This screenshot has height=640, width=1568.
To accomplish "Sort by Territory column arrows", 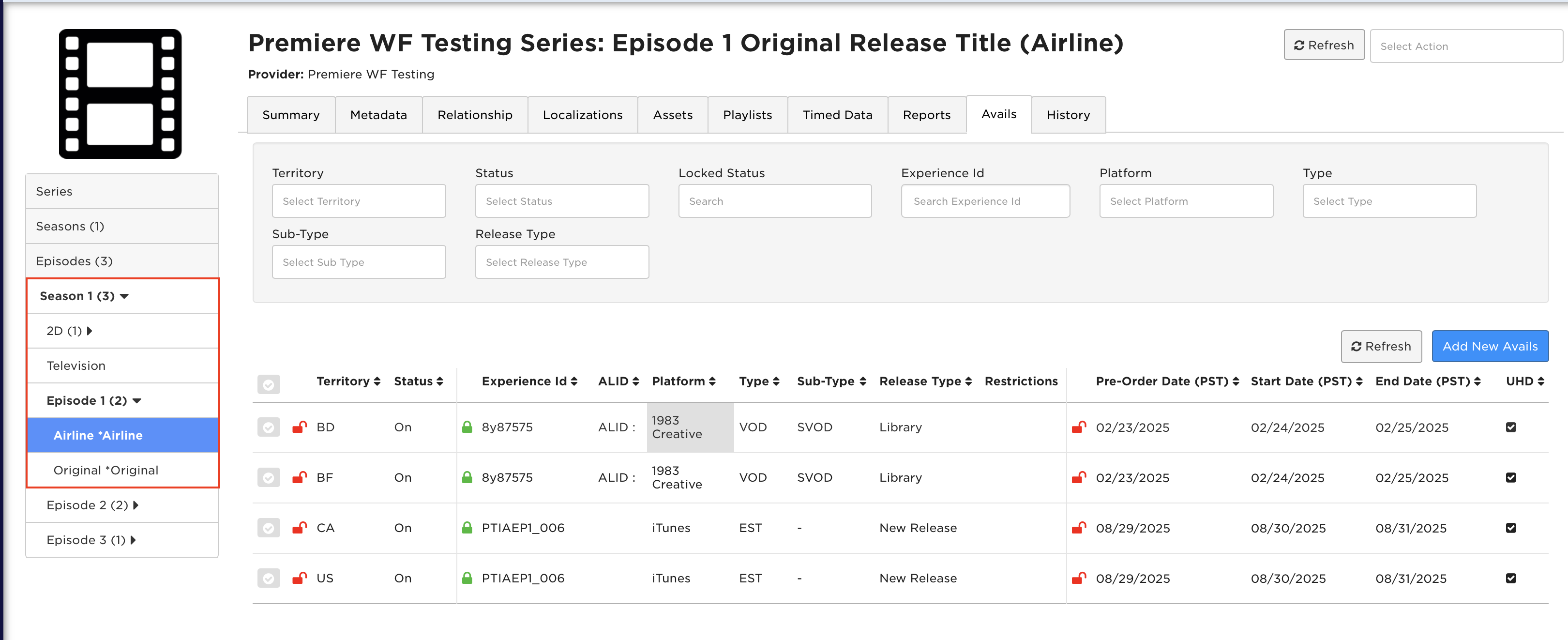I will [x=377, y=381].
